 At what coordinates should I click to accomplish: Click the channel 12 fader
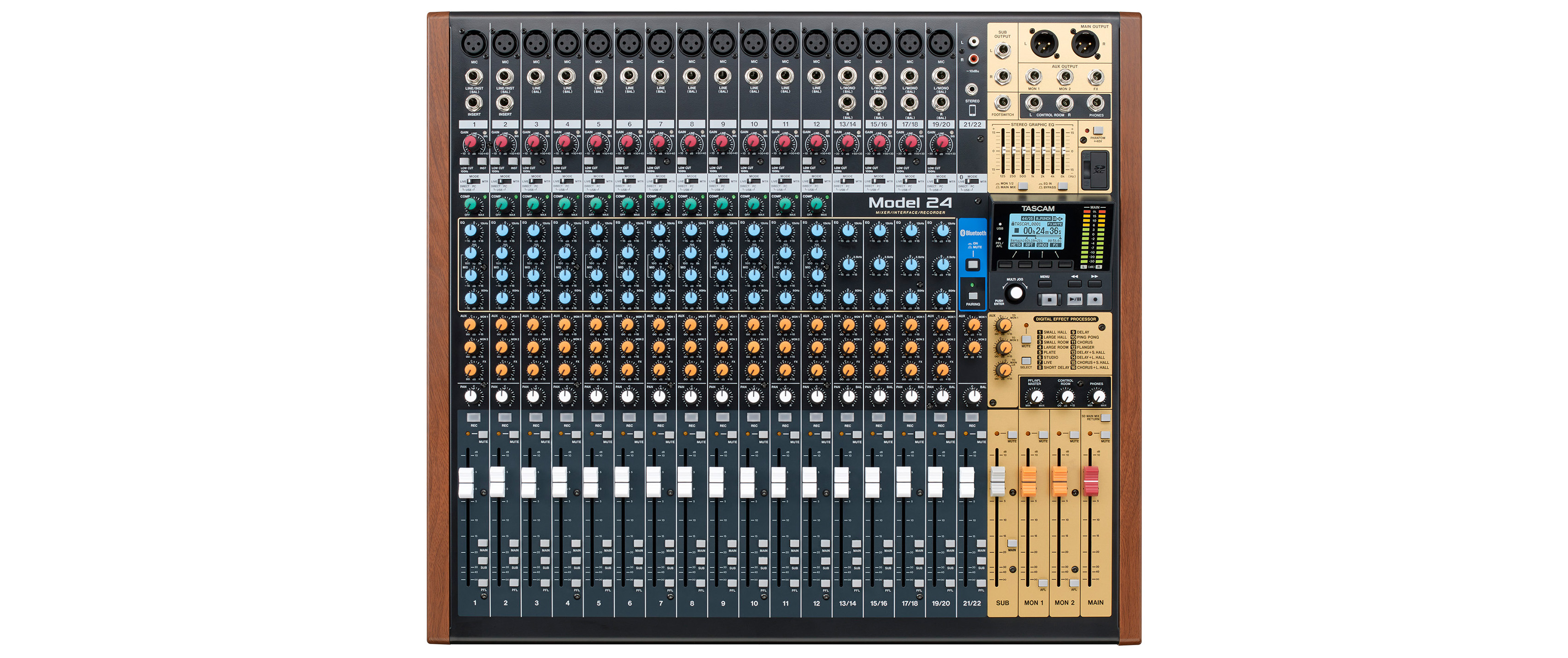pyautogui.click(x=809, y=482)
